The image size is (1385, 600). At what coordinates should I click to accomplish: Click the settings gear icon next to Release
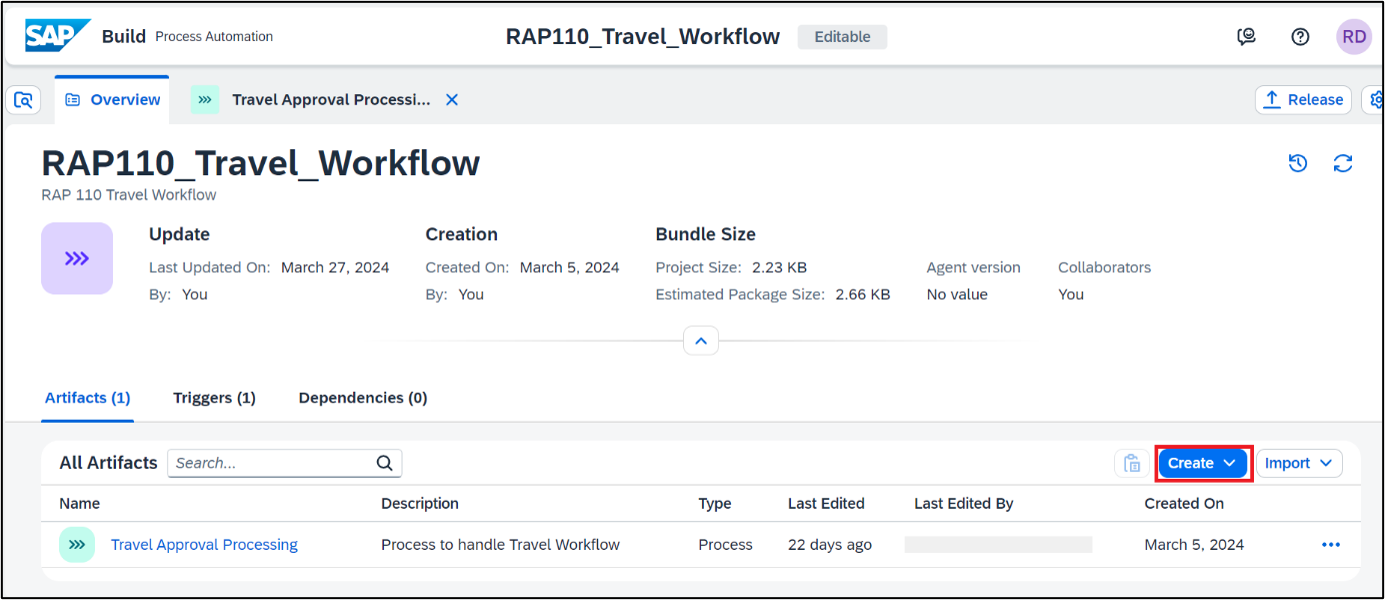pos(1376,100)
